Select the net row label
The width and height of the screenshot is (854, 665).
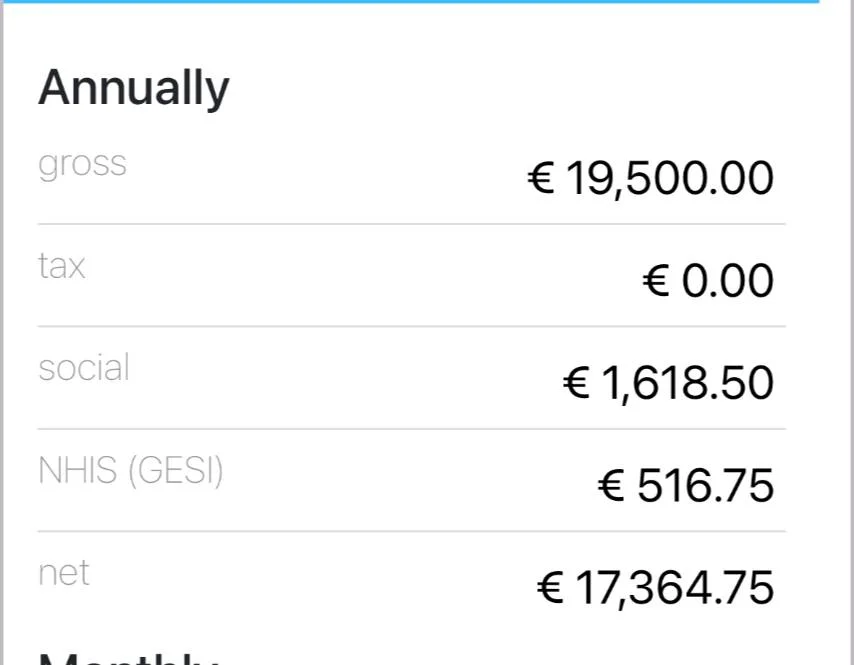pos(64,572)
